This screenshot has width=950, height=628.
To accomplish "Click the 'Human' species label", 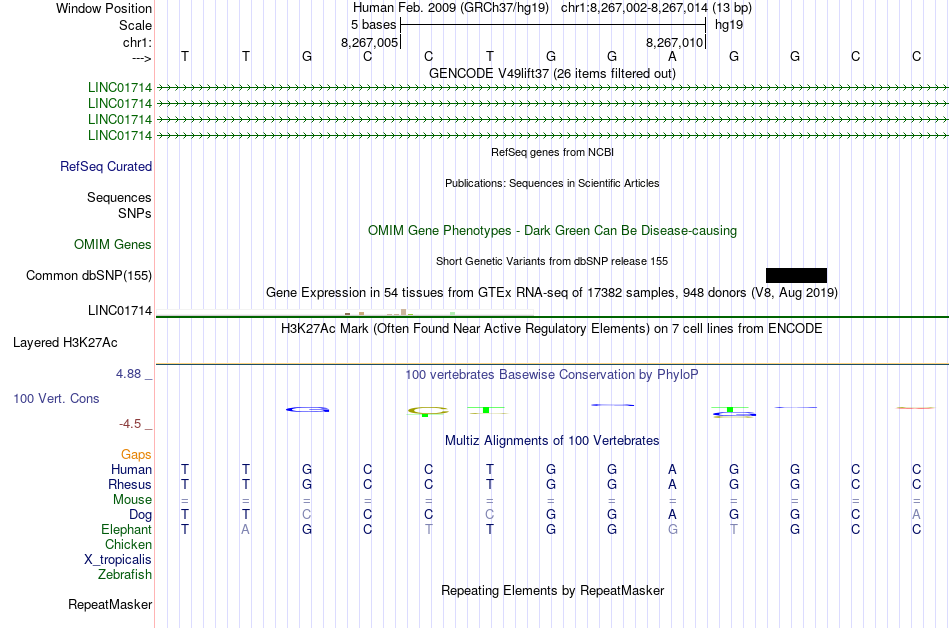I will pos(131,470).
